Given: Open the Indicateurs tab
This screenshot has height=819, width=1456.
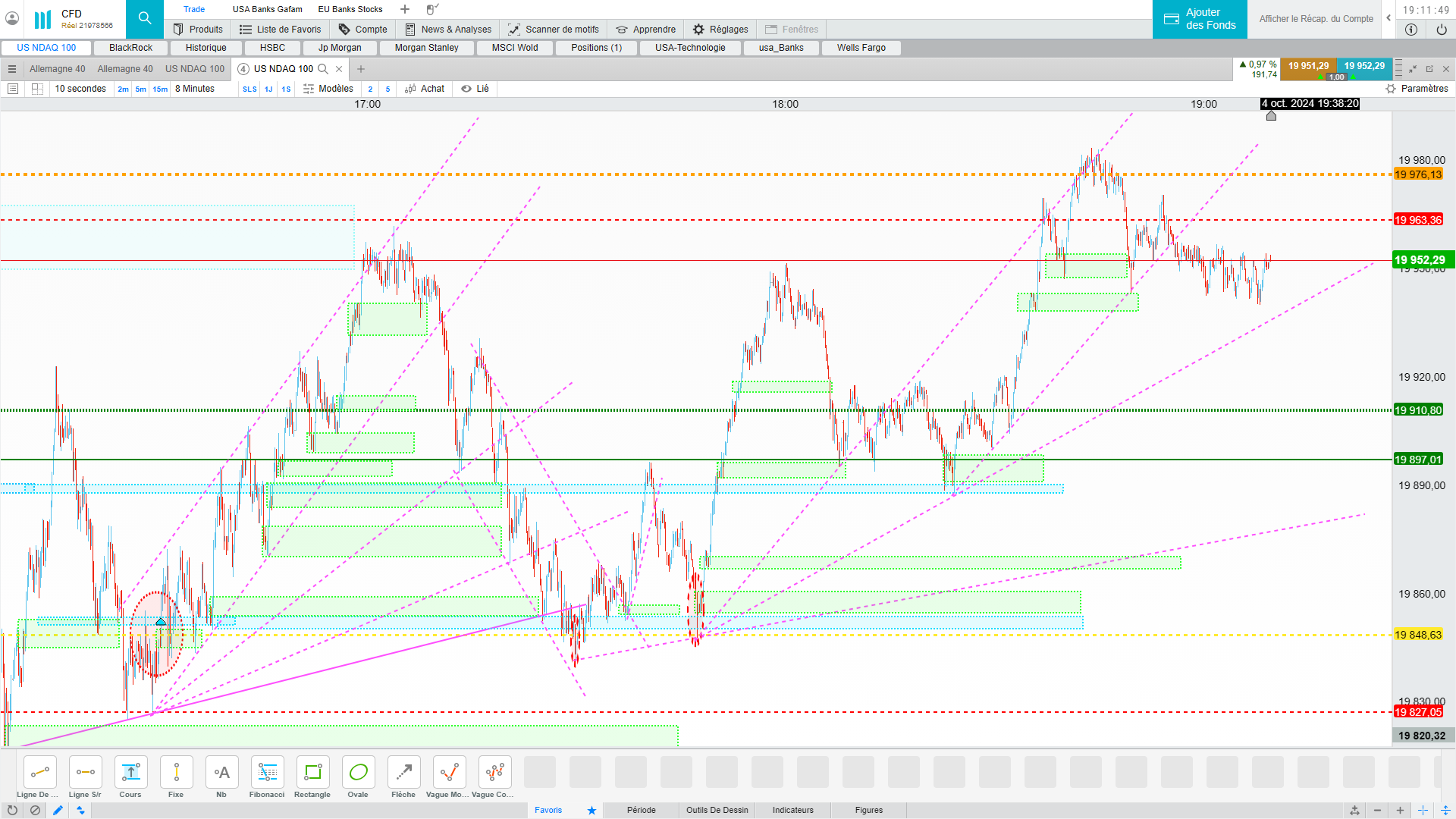Looking at the screenshot, I should click(792, 810).
